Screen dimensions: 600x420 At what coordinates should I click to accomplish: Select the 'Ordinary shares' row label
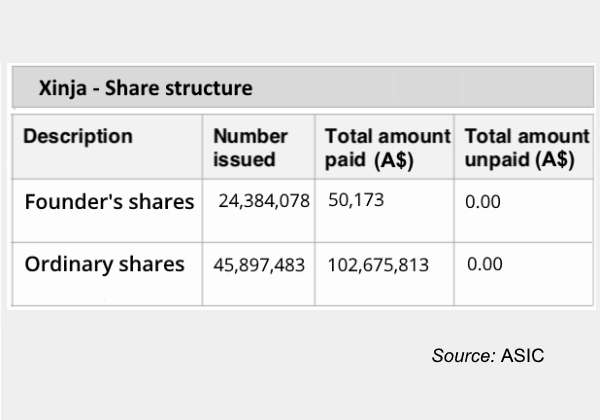pyautogui.click(x=104, y=264)
